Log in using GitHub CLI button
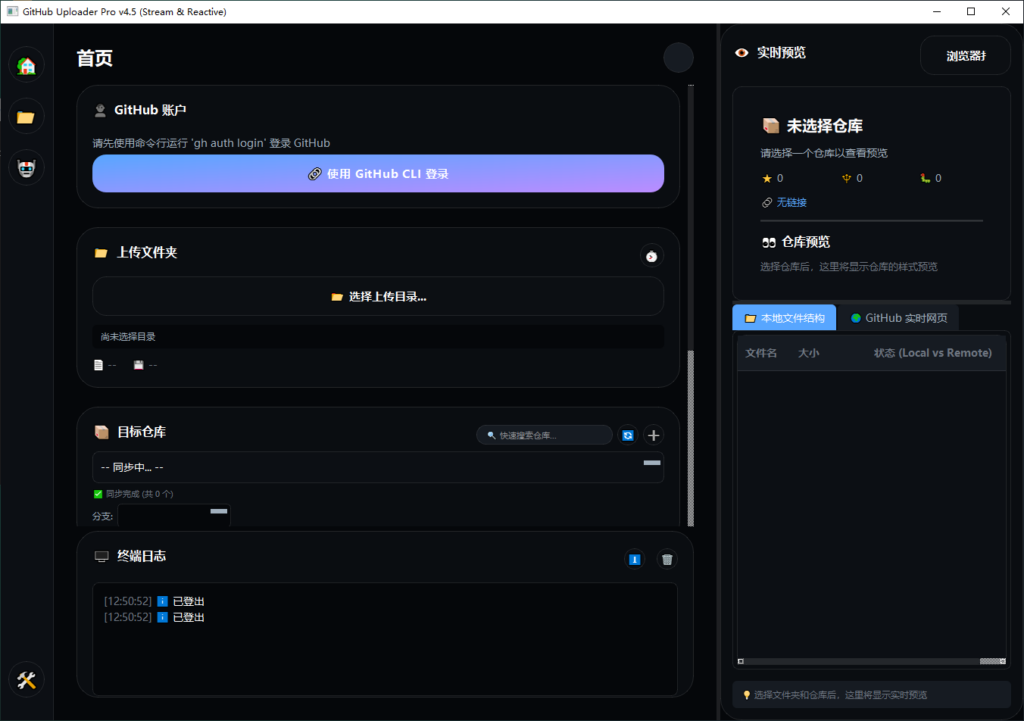Image resolution: width=1024 pixels, height=721 pixels. (378, 174)
